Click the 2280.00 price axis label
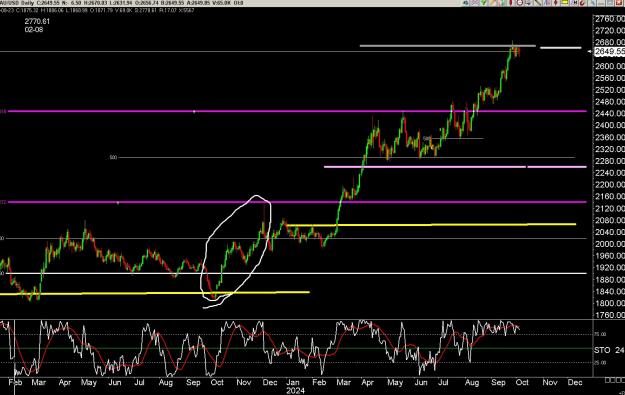 pyautogui.click(x=609, y=161)
